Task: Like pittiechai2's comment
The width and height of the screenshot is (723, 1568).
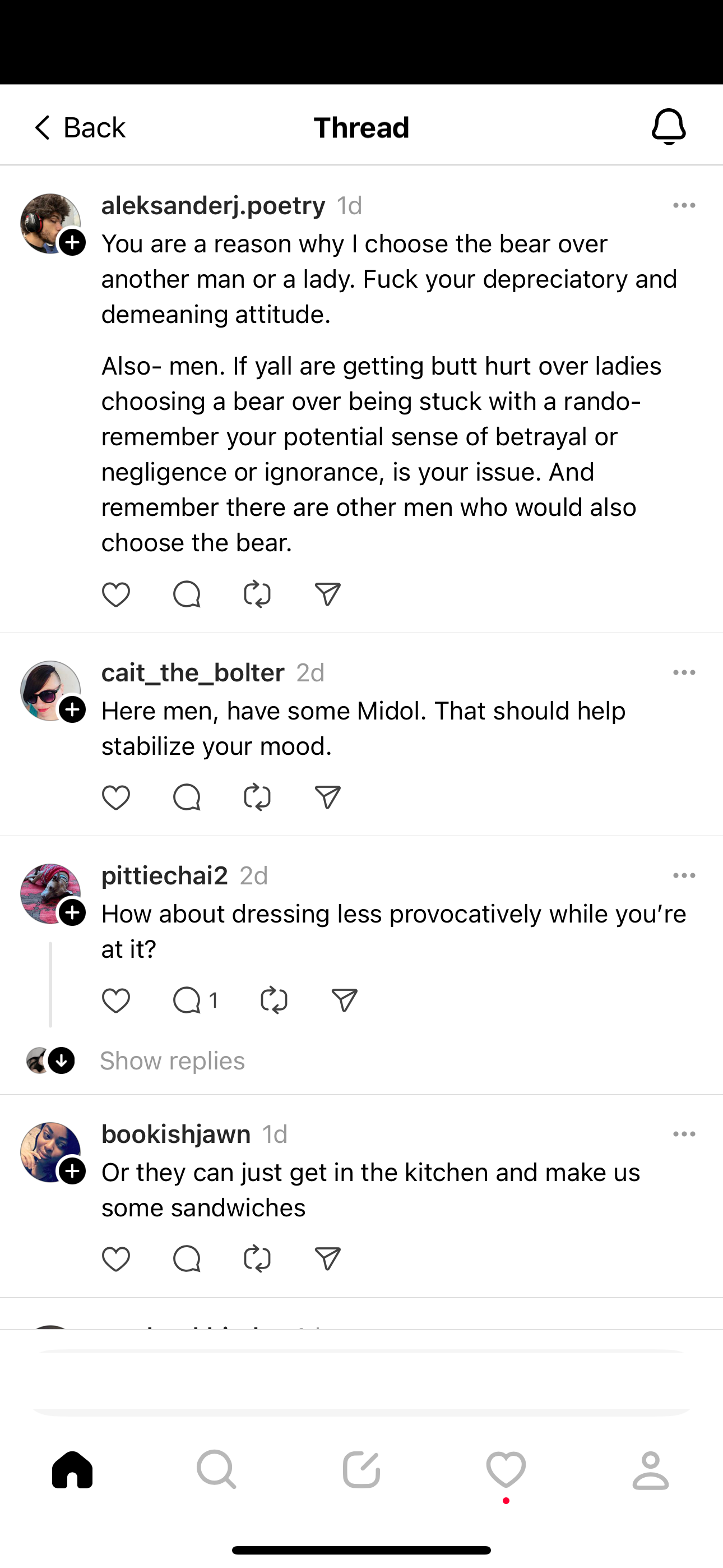Action: click(115, 1000)
